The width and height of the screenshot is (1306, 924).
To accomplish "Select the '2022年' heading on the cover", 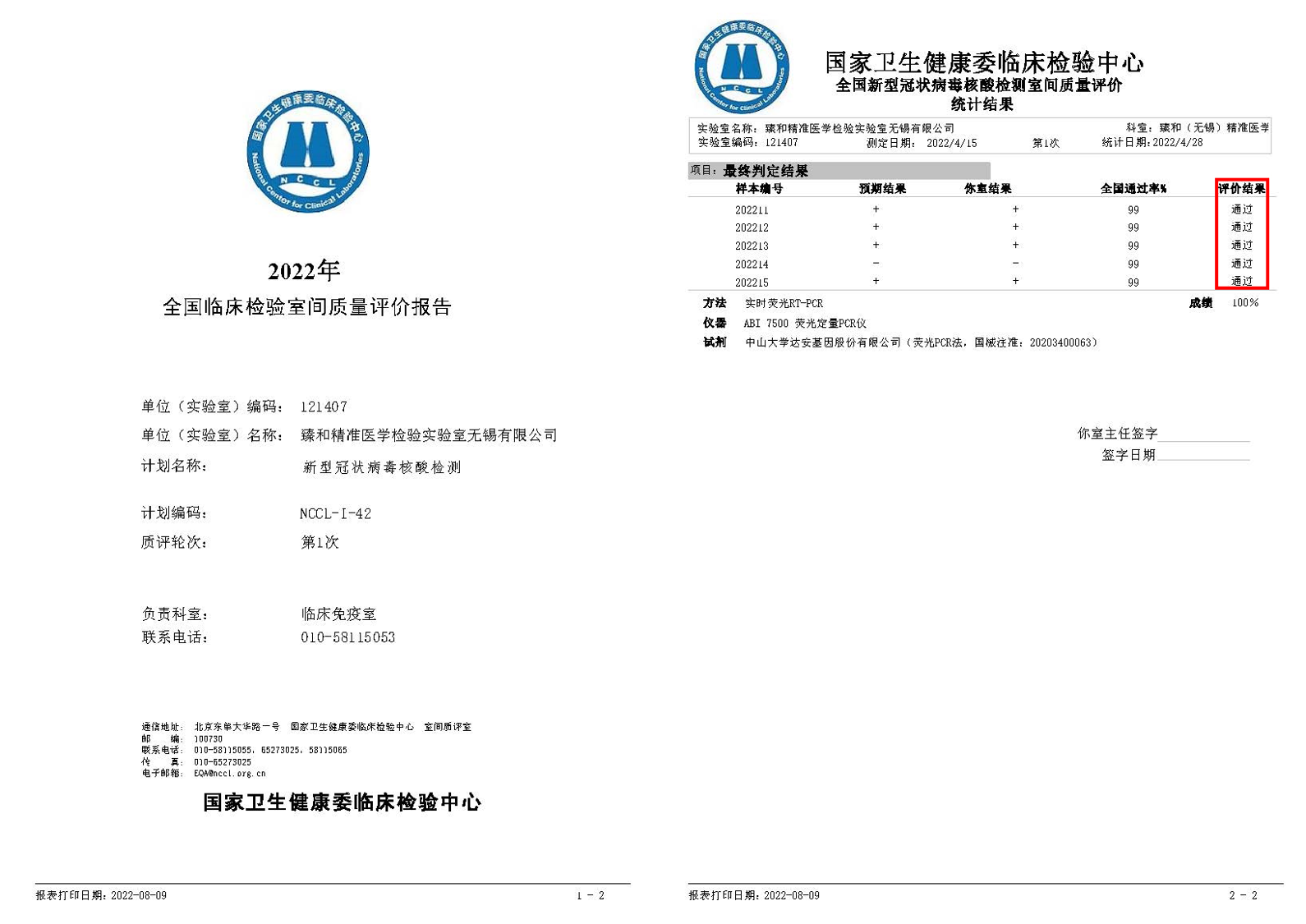I will pyautogui.click(x=304, y=270).
